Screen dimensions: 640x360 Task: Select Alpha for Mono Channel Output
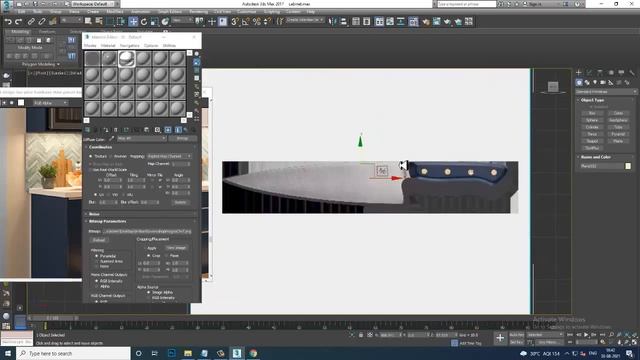pos(97,287)
